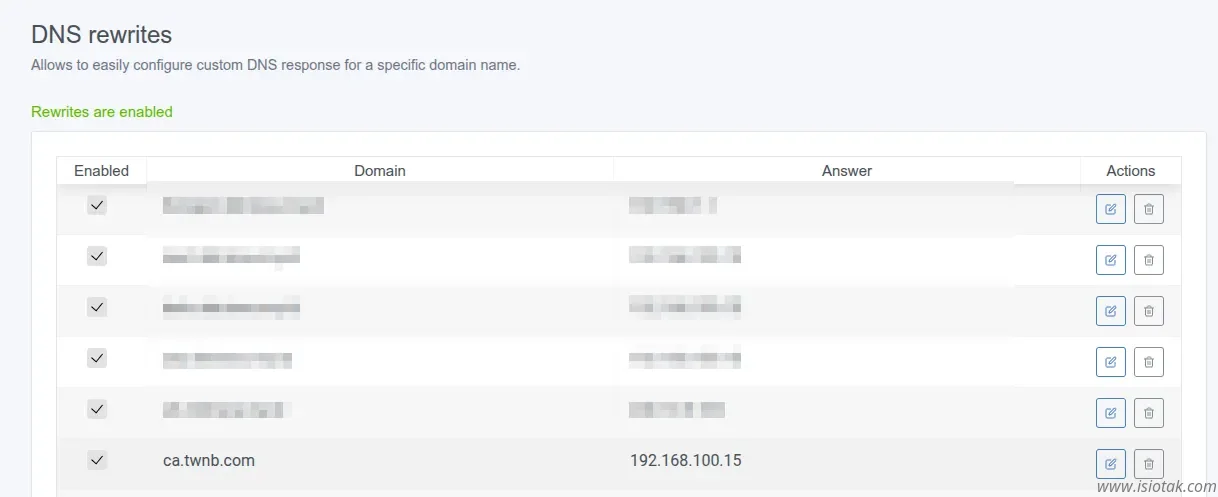Delete the second table row using its trash icon
The height and width of the screenshot is (497, 1218).
tap(1149, 260)
